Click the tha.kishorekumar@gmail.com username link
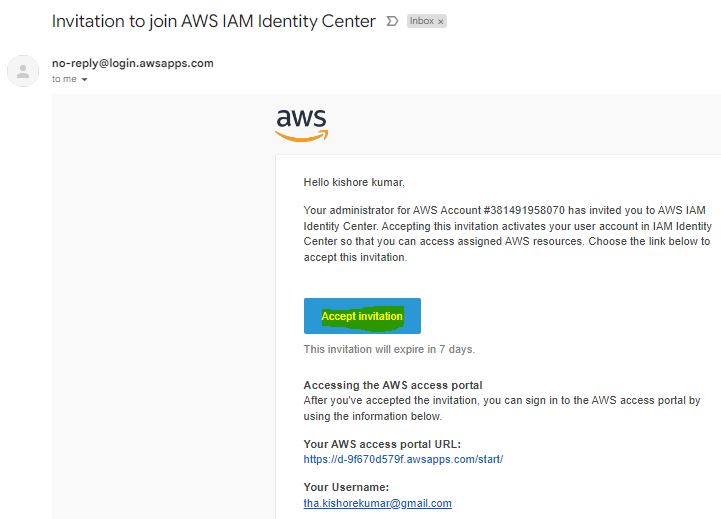 click(x=377, y=503)
